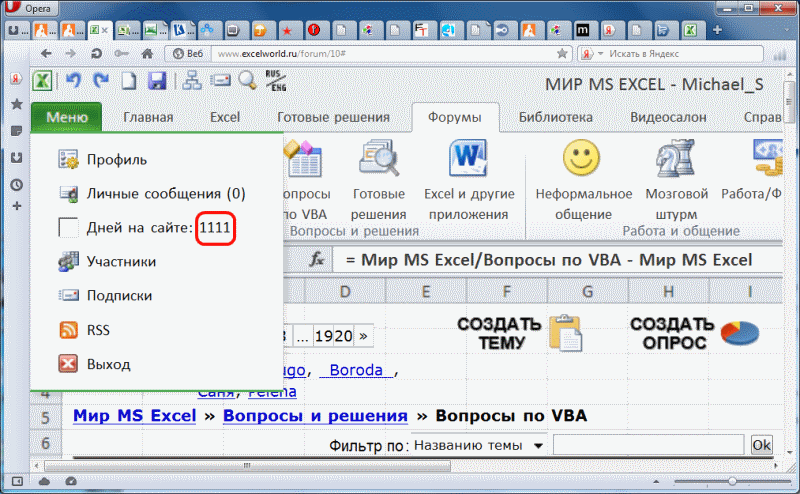800x494 pixels.
Task: Open the RSS feed menu item
Action: point(98,330)
